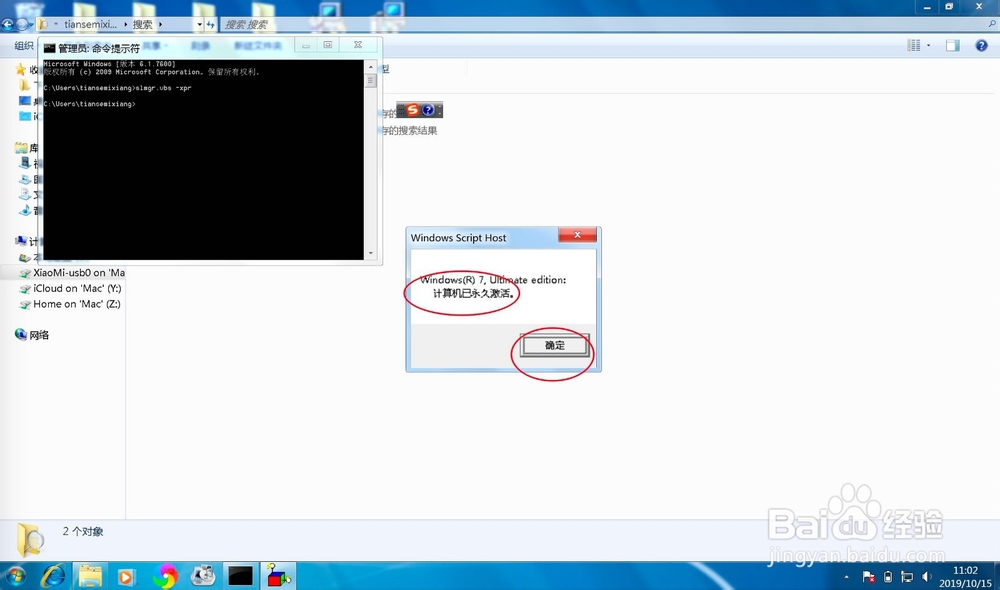Close the Command Prompt window
The height and width of the screenshot is (590, 1000).
pyautogui.click(x=358, y=45)
